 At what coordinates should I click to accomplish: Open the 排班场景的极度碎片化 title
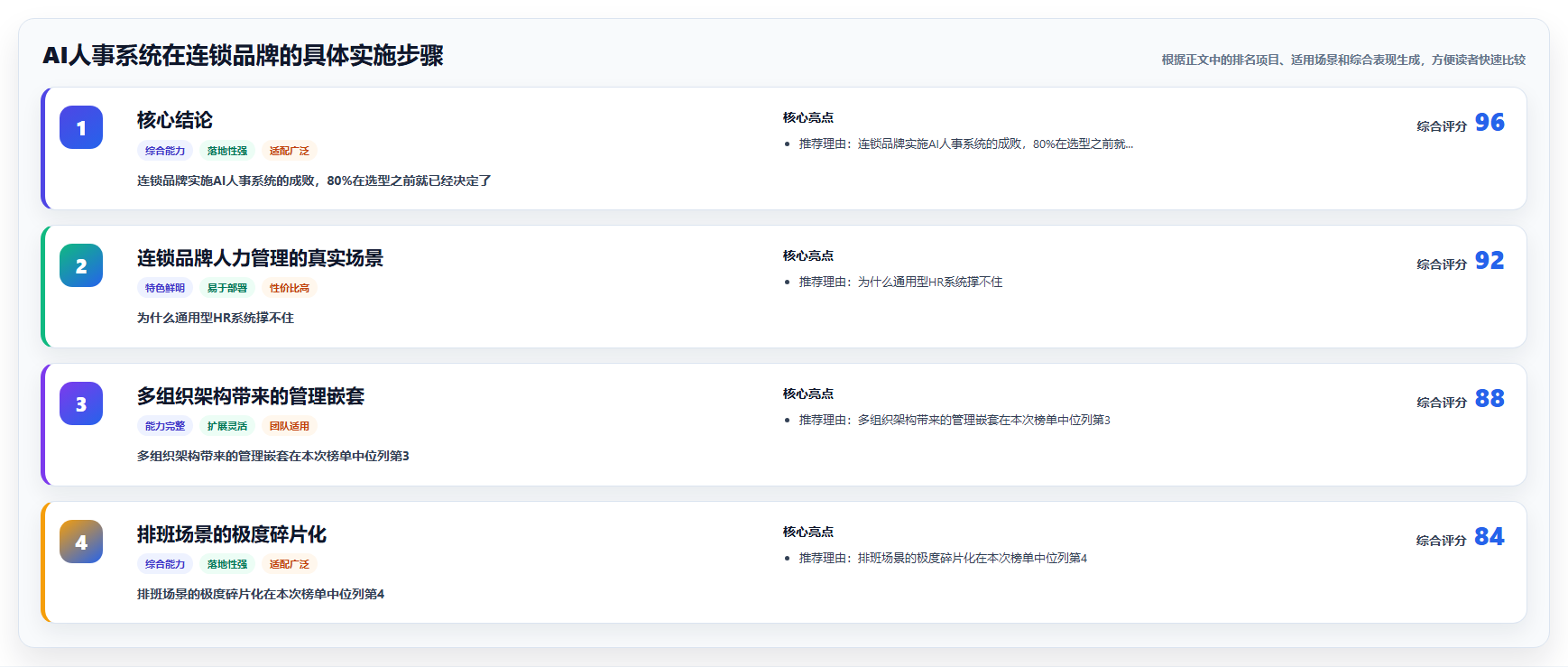(x=232, y=534)
